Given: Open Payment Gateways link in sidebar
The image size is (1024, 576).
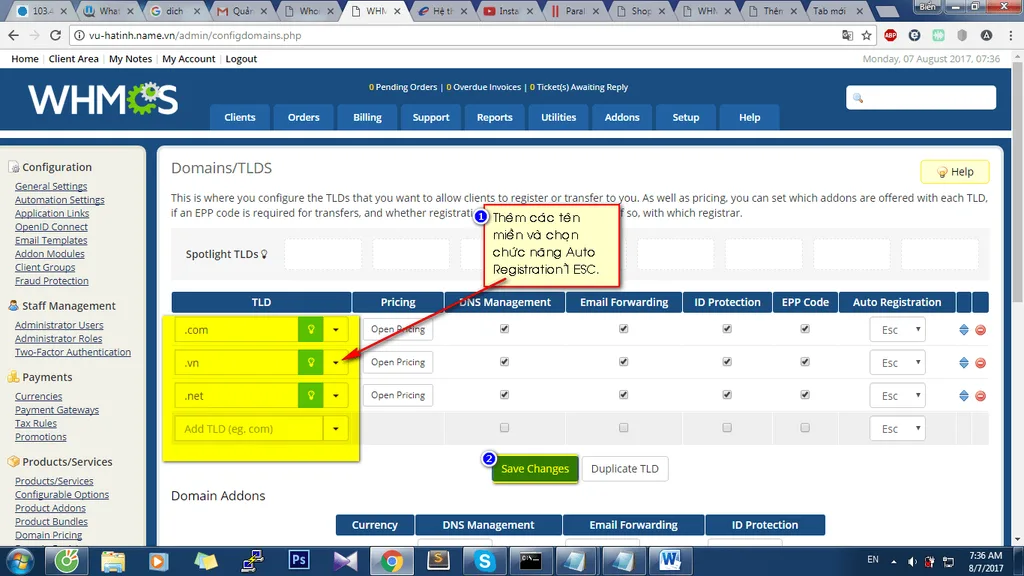Looking at the screenshot, I should point(57,410).
